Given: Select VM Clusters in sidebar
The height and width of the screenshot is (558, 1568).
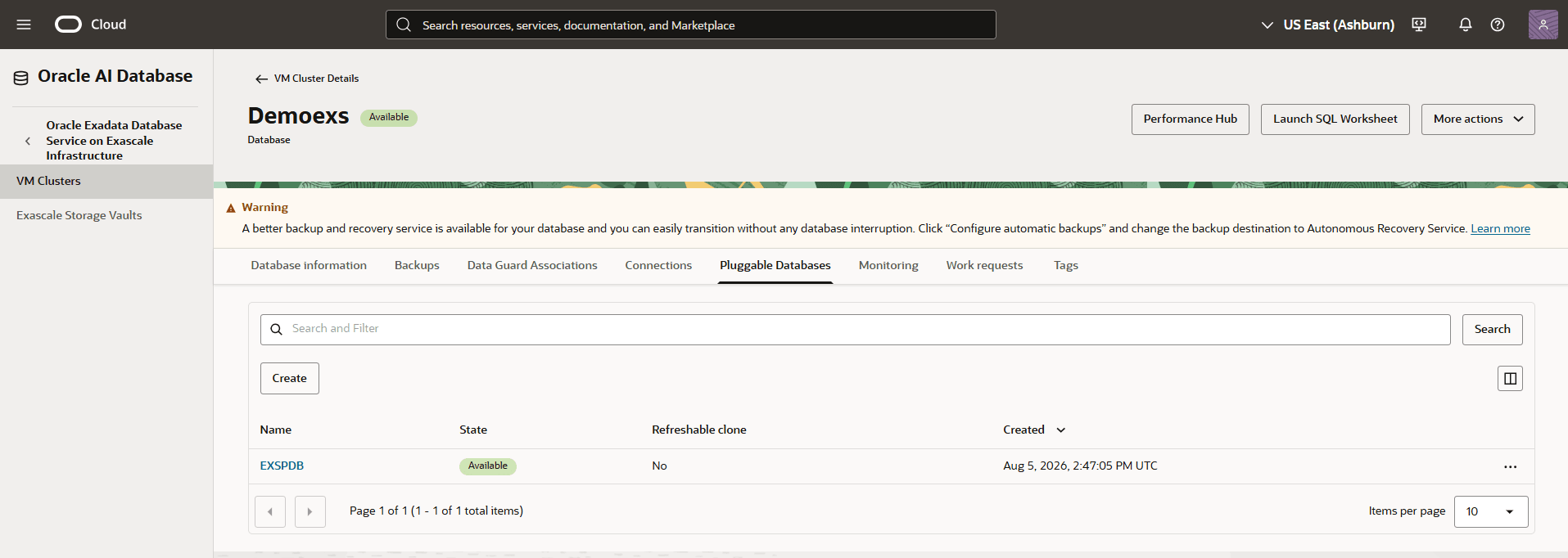Looking at the screenshot, I should pyautogui.click(x=106, y=181).
